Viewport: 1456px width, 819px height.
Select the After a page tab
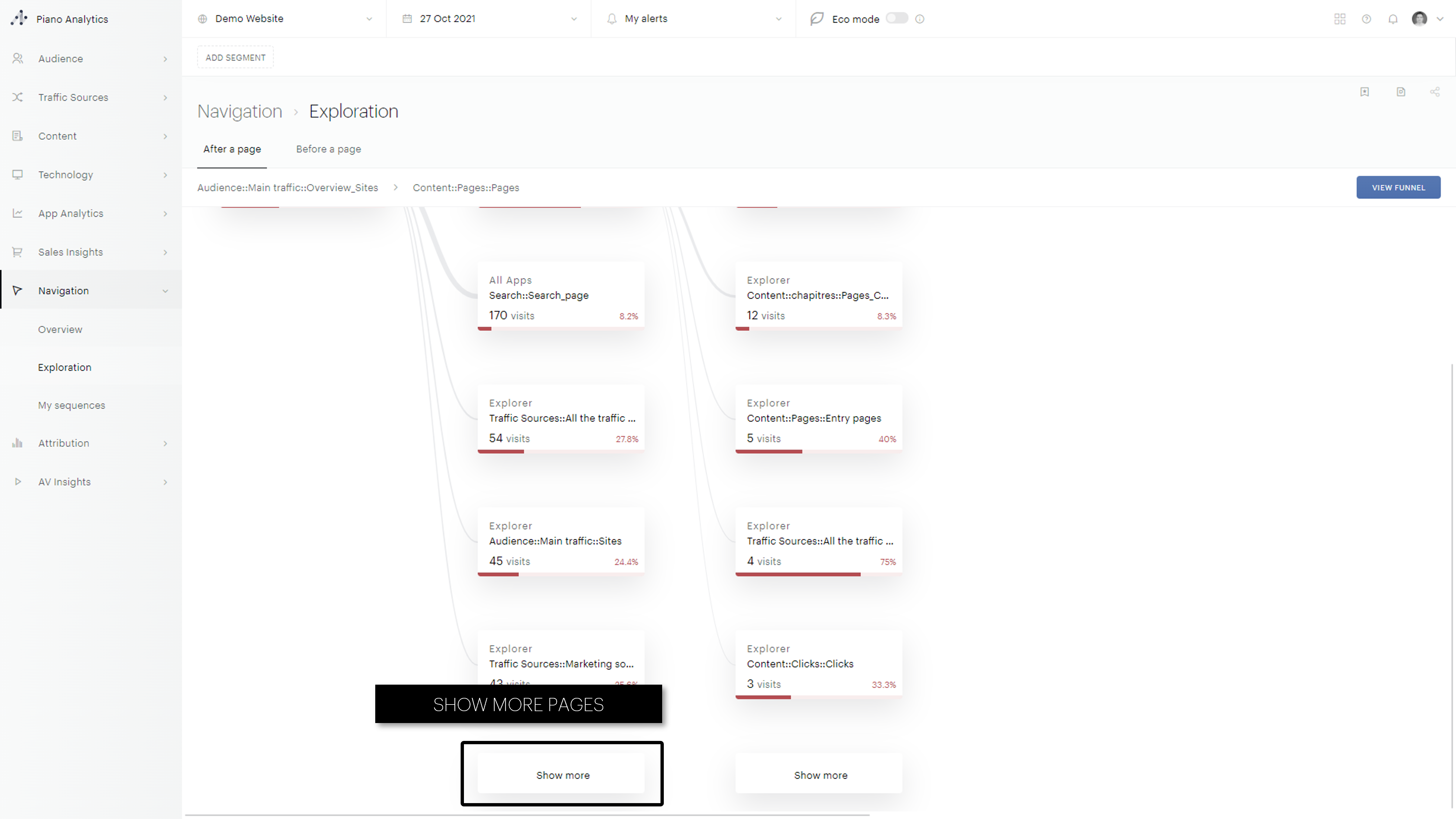232,149
